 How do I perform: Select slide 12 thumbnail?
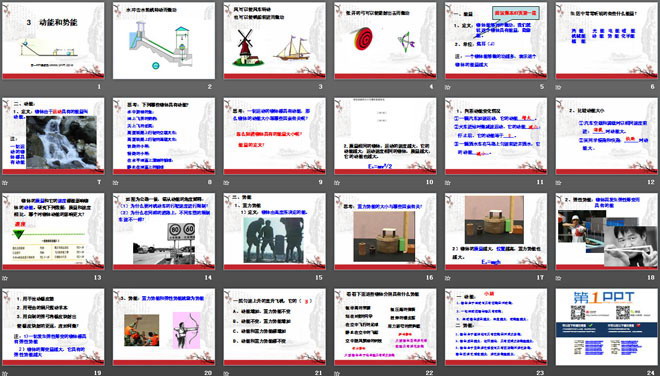(x=607, y=136)
